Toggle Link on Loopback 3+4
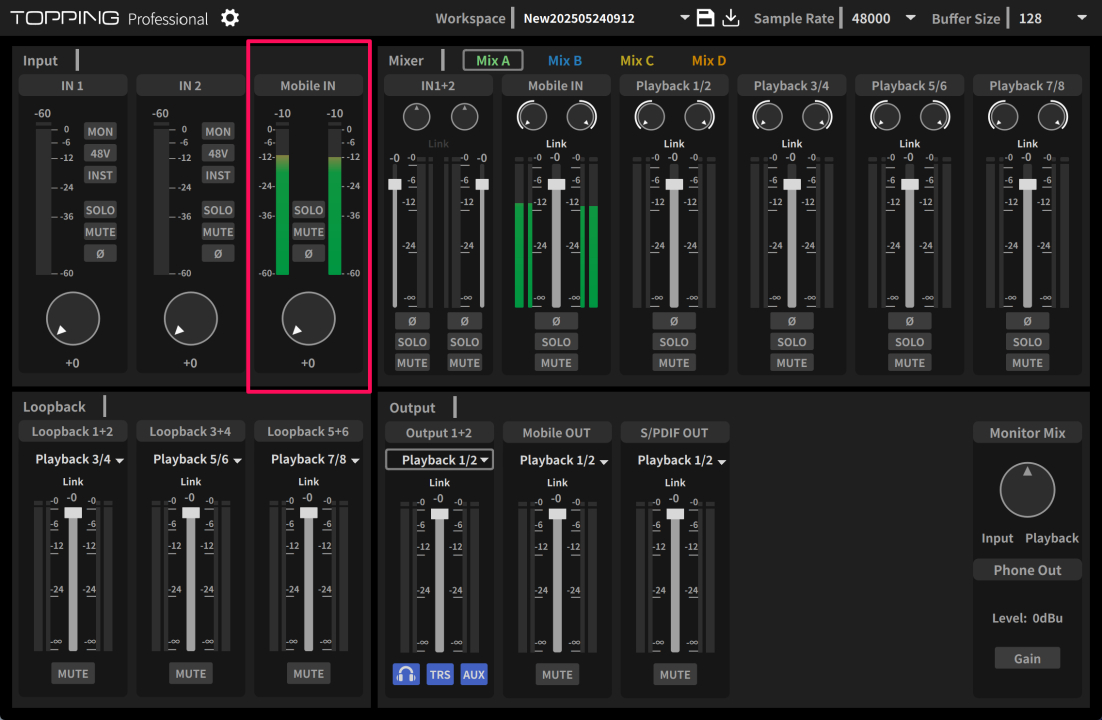The width and height of the screenshot is (1102, 720). (190, 482)
